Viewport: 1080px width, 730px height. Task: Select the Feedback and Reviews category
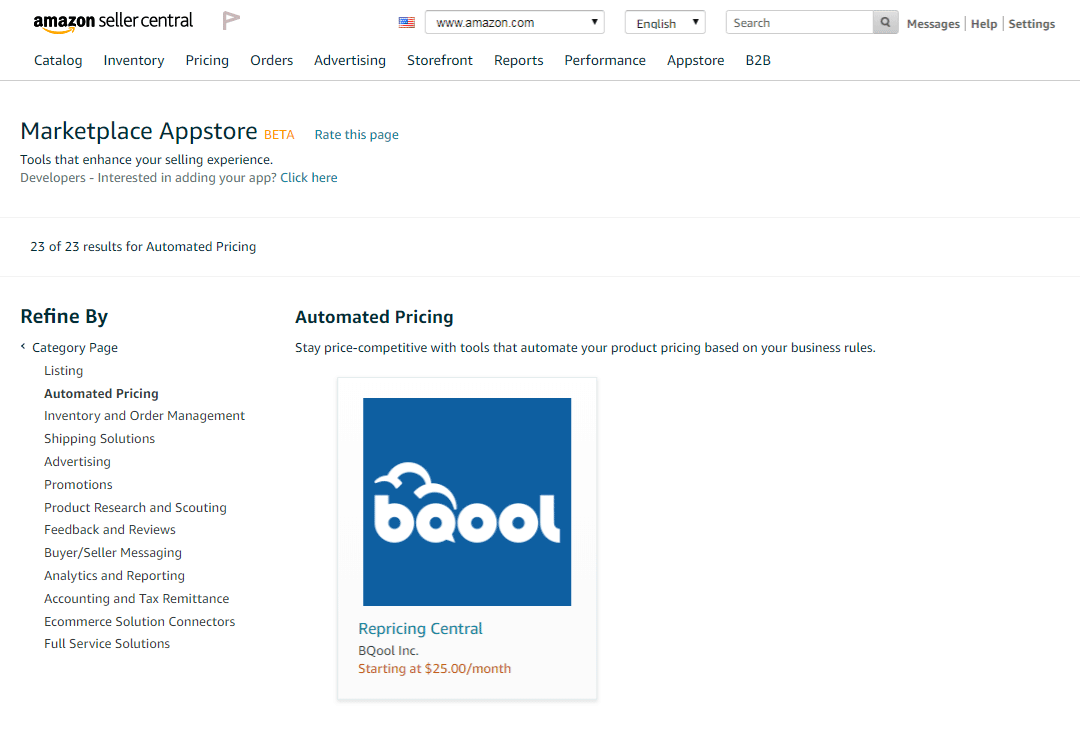[110, 530]
